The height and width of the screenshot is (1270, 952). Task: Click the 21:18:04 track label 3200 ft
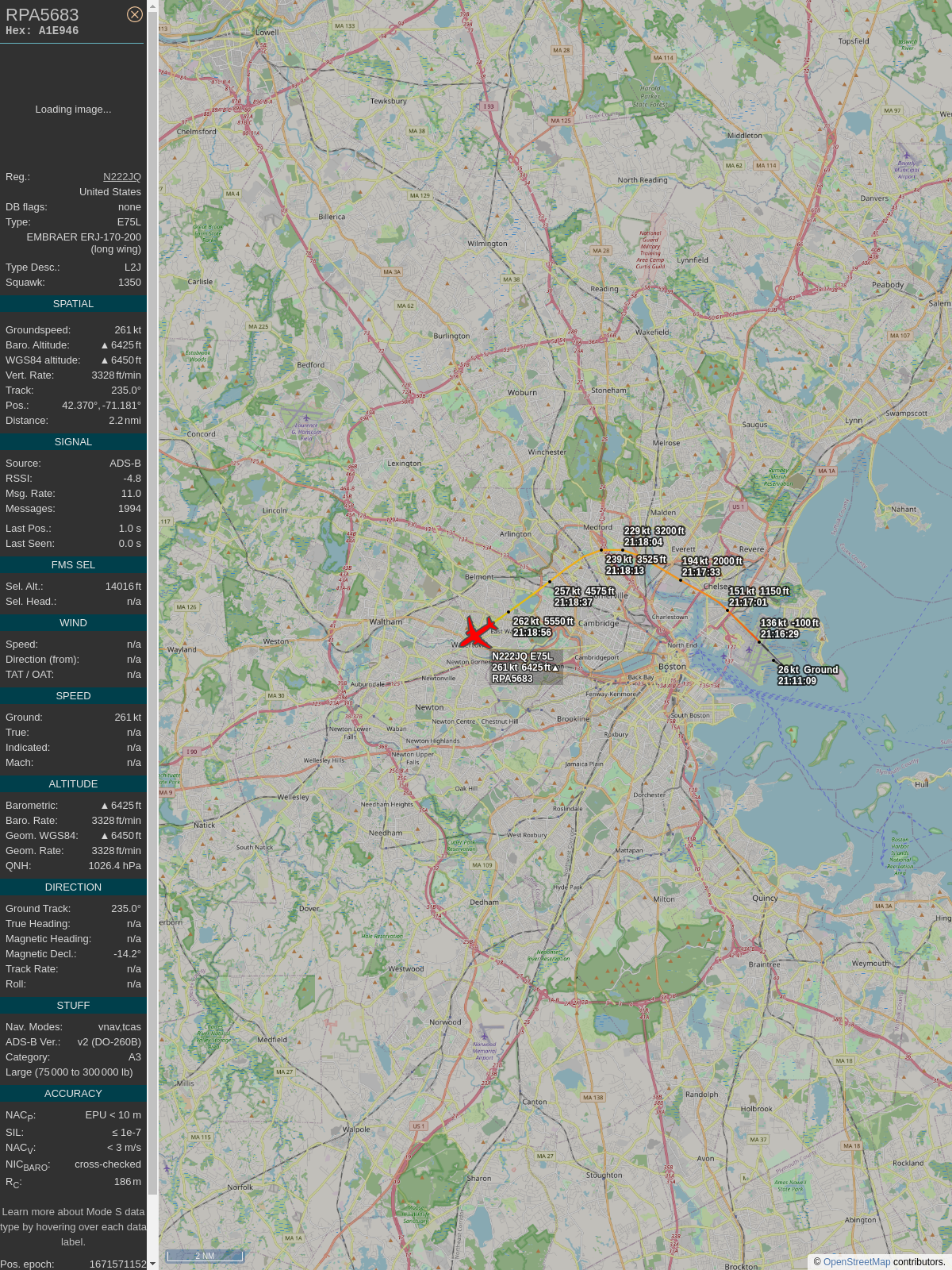[x=654, y=537]
